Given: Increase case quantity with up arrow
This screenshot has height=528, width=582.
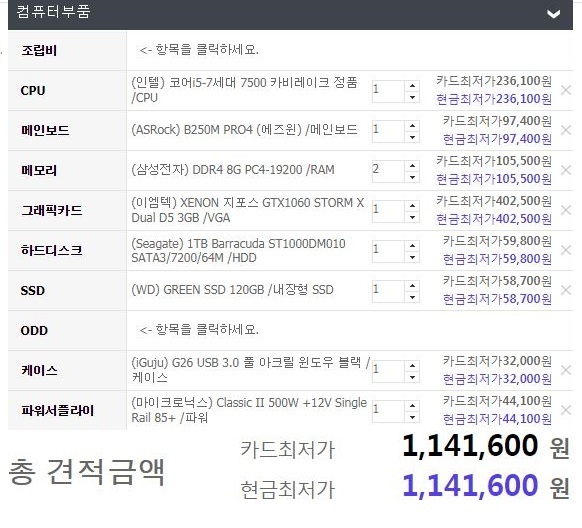Looking at the screenshot, I should (x=412, y=366).
